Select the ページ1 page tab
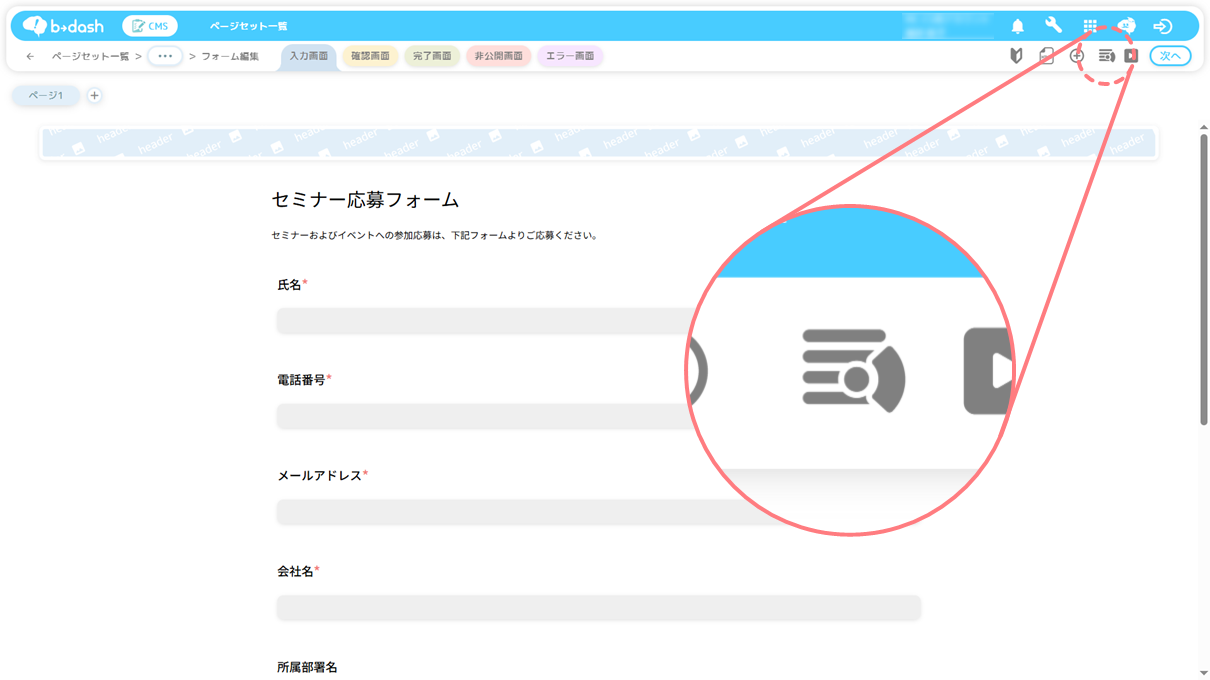The image size is (1210, 680). (x=45, y=96)
